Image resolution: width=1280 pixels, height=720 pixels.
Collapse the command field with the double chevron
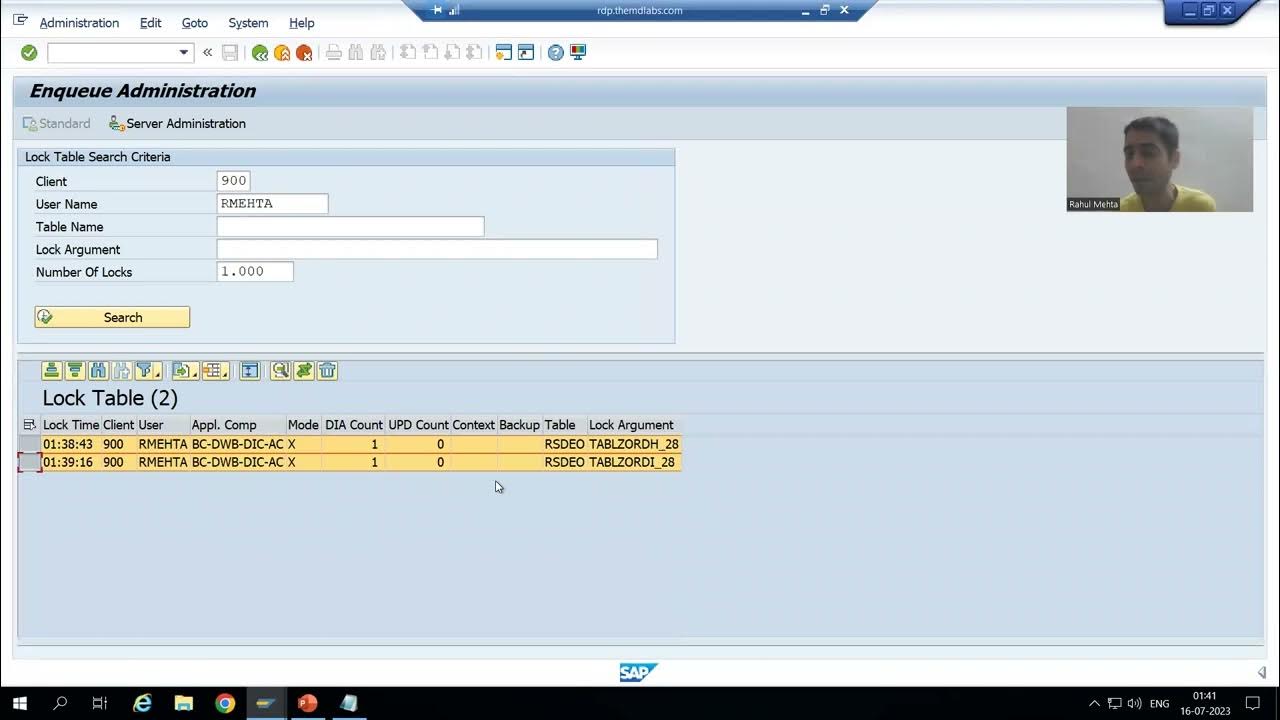[207, 52]
